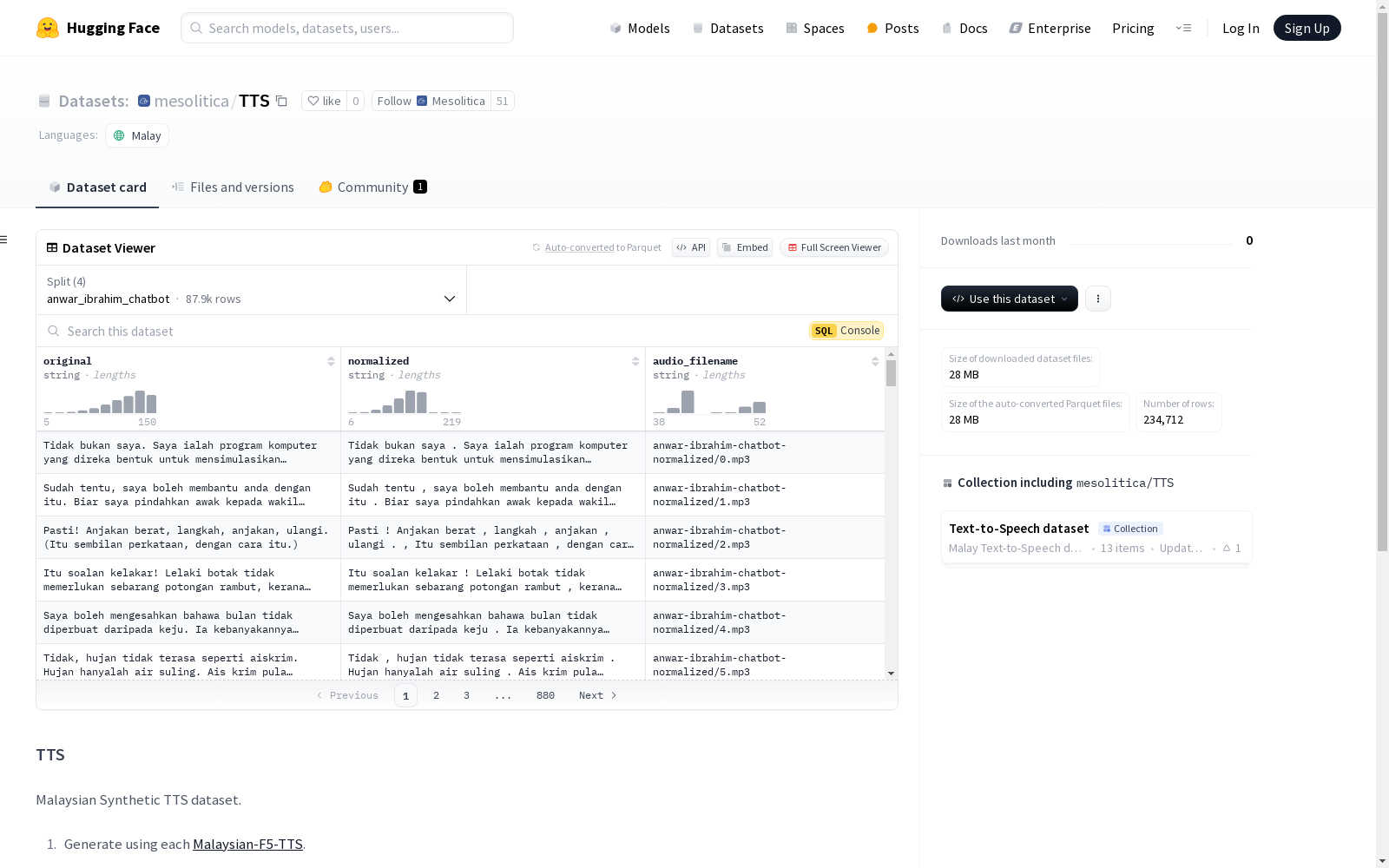Select the 'Itu soalan kelakar!' original cell
The width and height of the screenshot is (1389, 868).
pyautogui.click(x=188, y=580)
